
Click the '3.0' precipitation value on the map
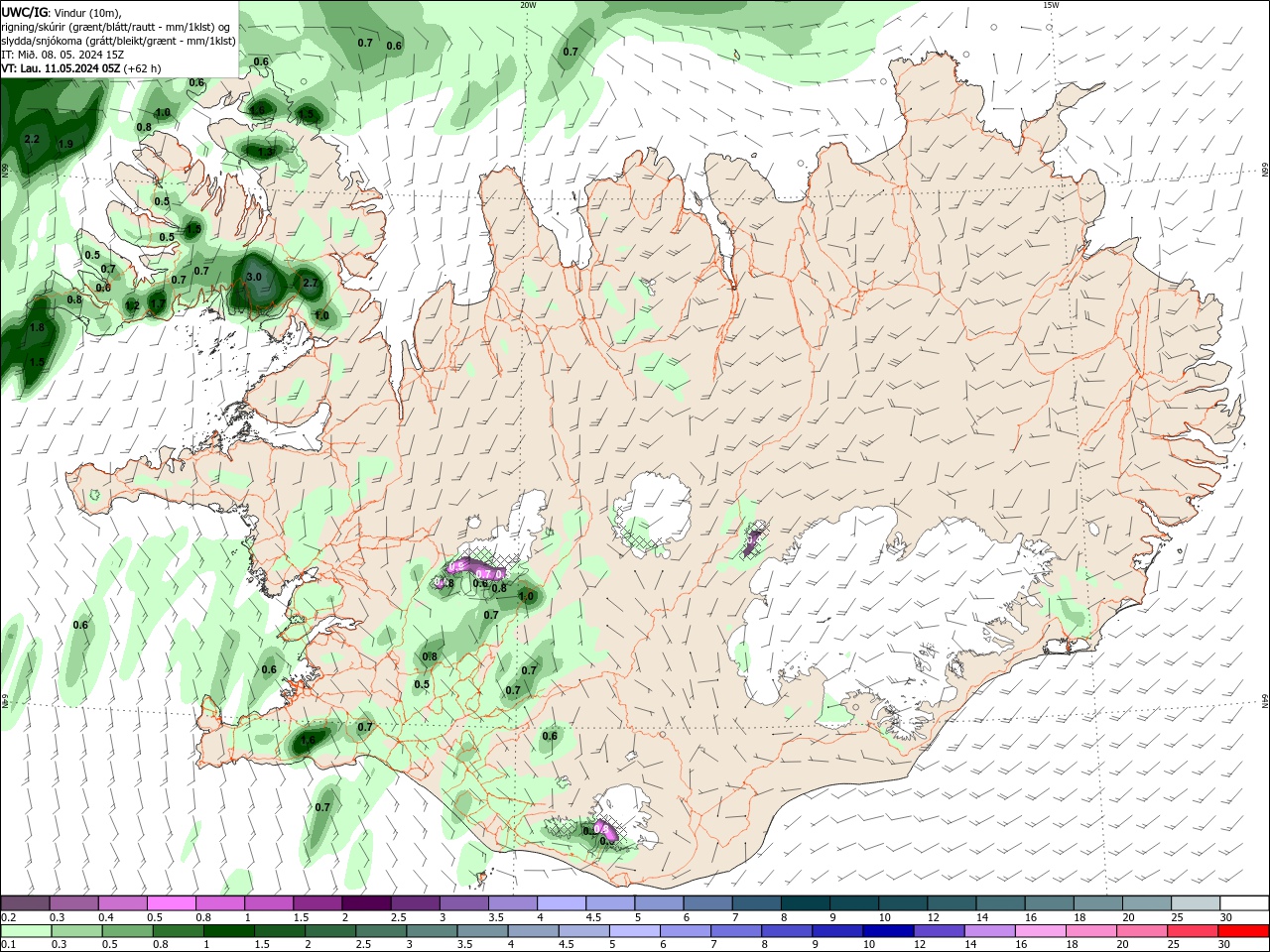click(x=254, y=278)
